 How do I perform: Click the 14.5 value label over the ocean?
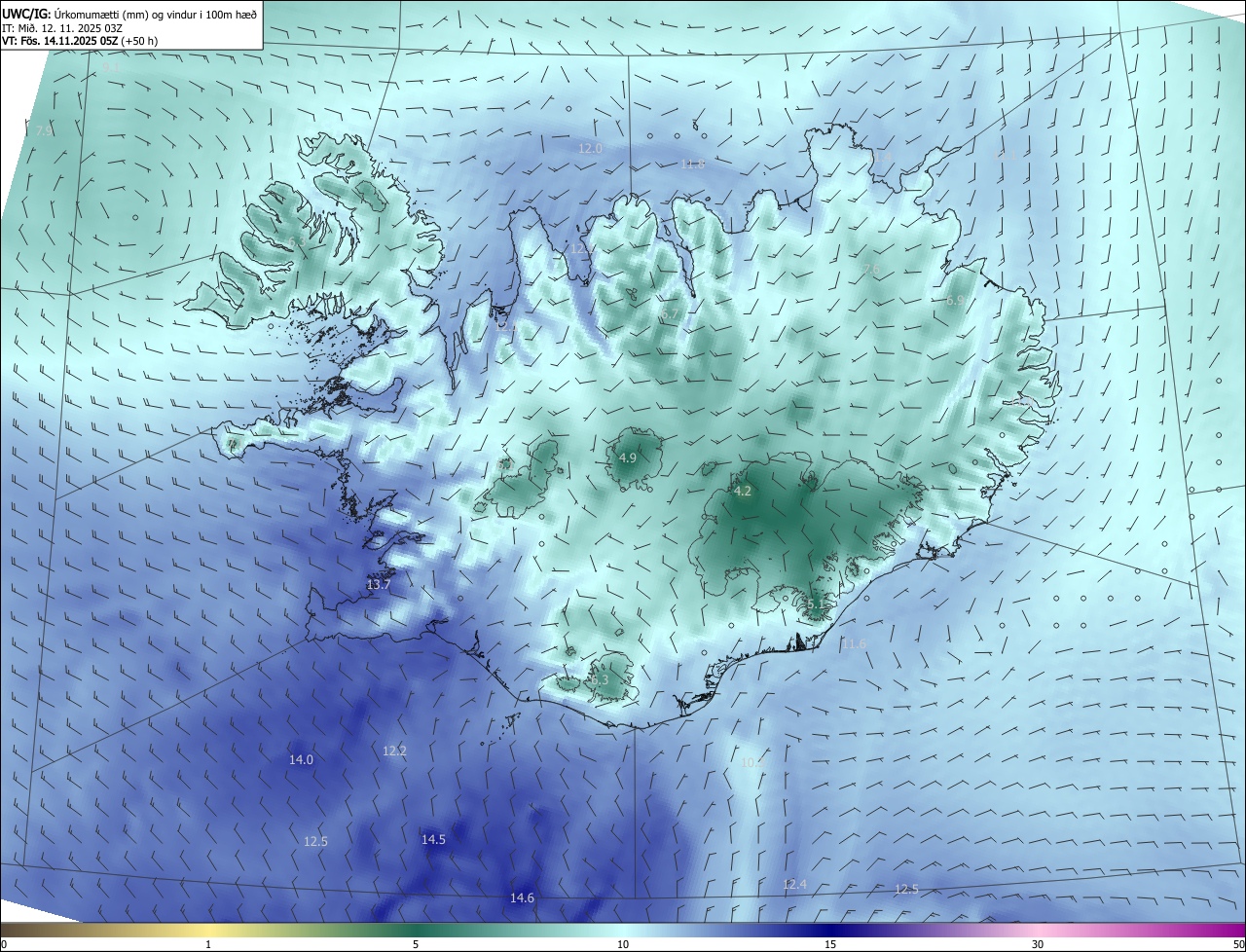pyautogui.click(x=433, y=840)
